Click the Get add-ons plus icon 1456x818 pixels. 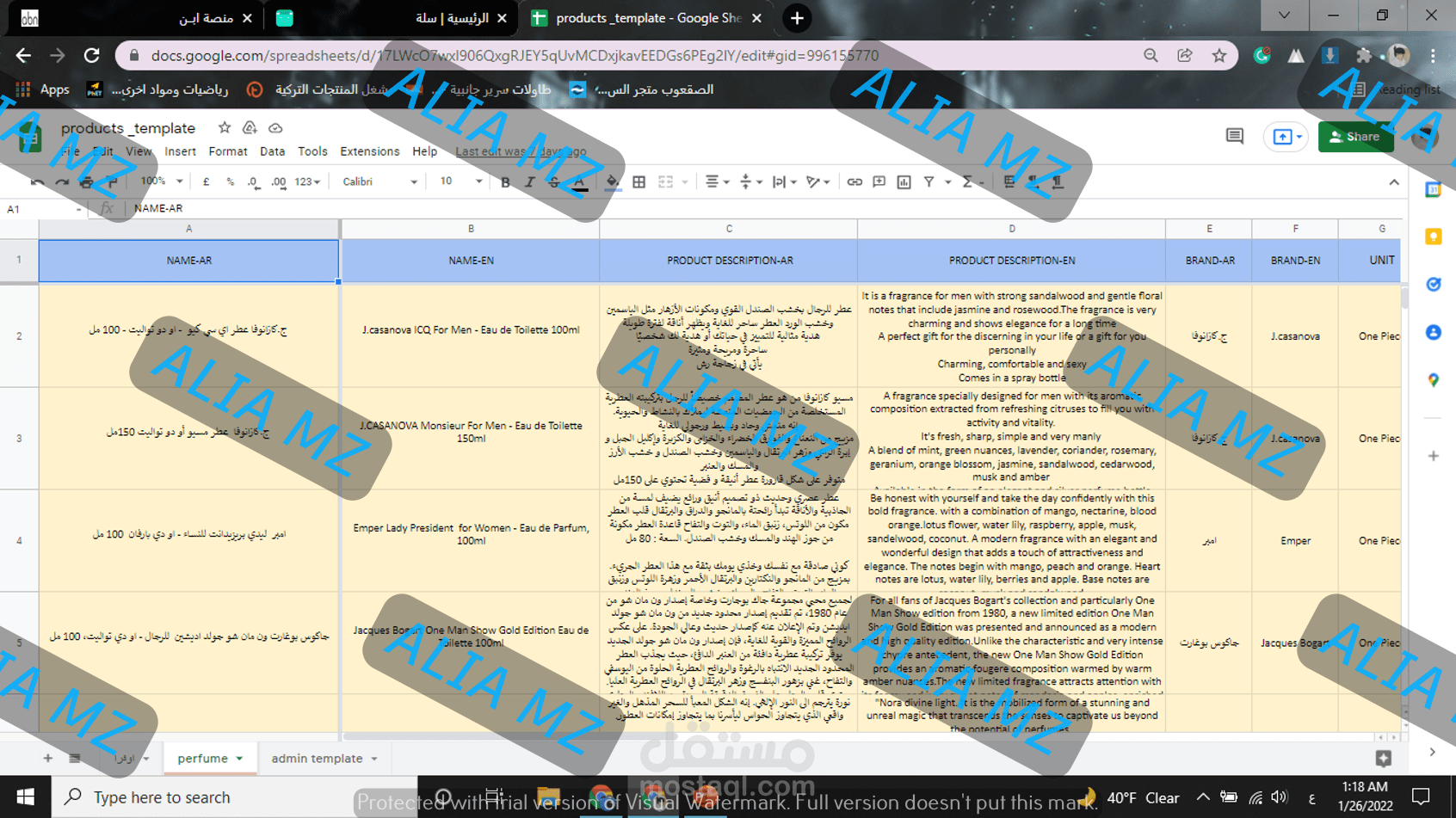pos(1434,456)
